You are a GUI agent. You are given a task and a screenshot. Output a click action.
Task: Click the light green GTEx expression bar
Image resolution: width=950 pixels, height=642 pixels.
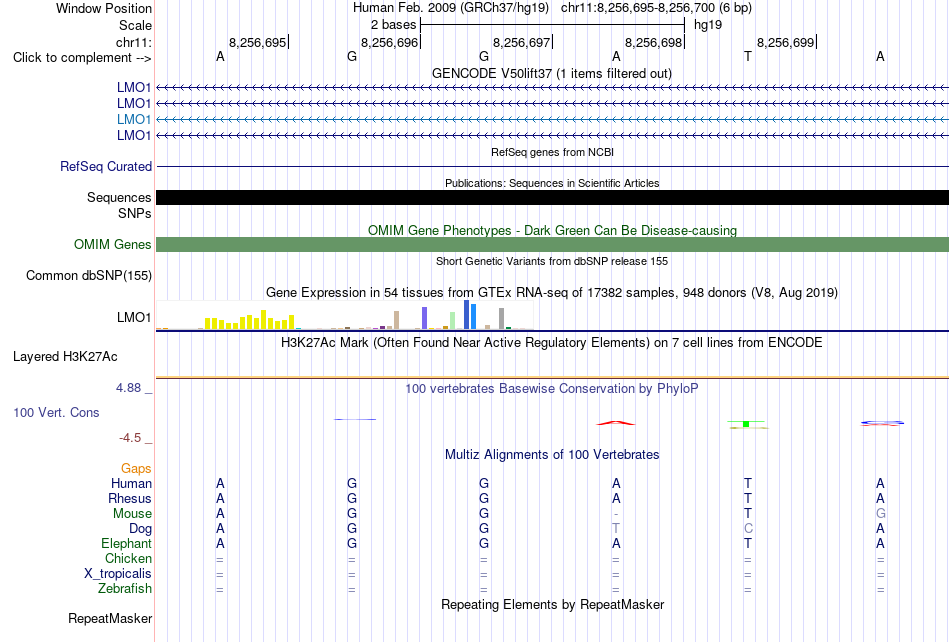[453, 320]
